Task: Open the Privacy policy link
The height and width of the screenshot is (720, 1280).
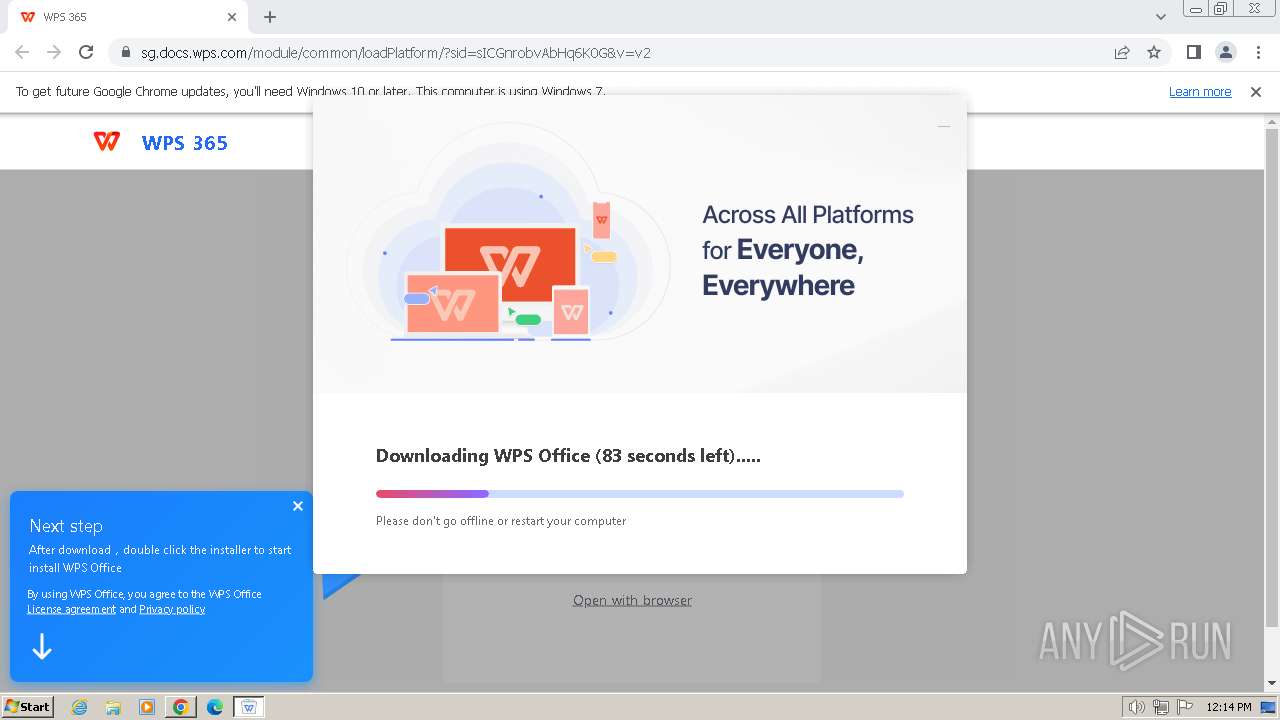Action: click(x=172, y=609)
